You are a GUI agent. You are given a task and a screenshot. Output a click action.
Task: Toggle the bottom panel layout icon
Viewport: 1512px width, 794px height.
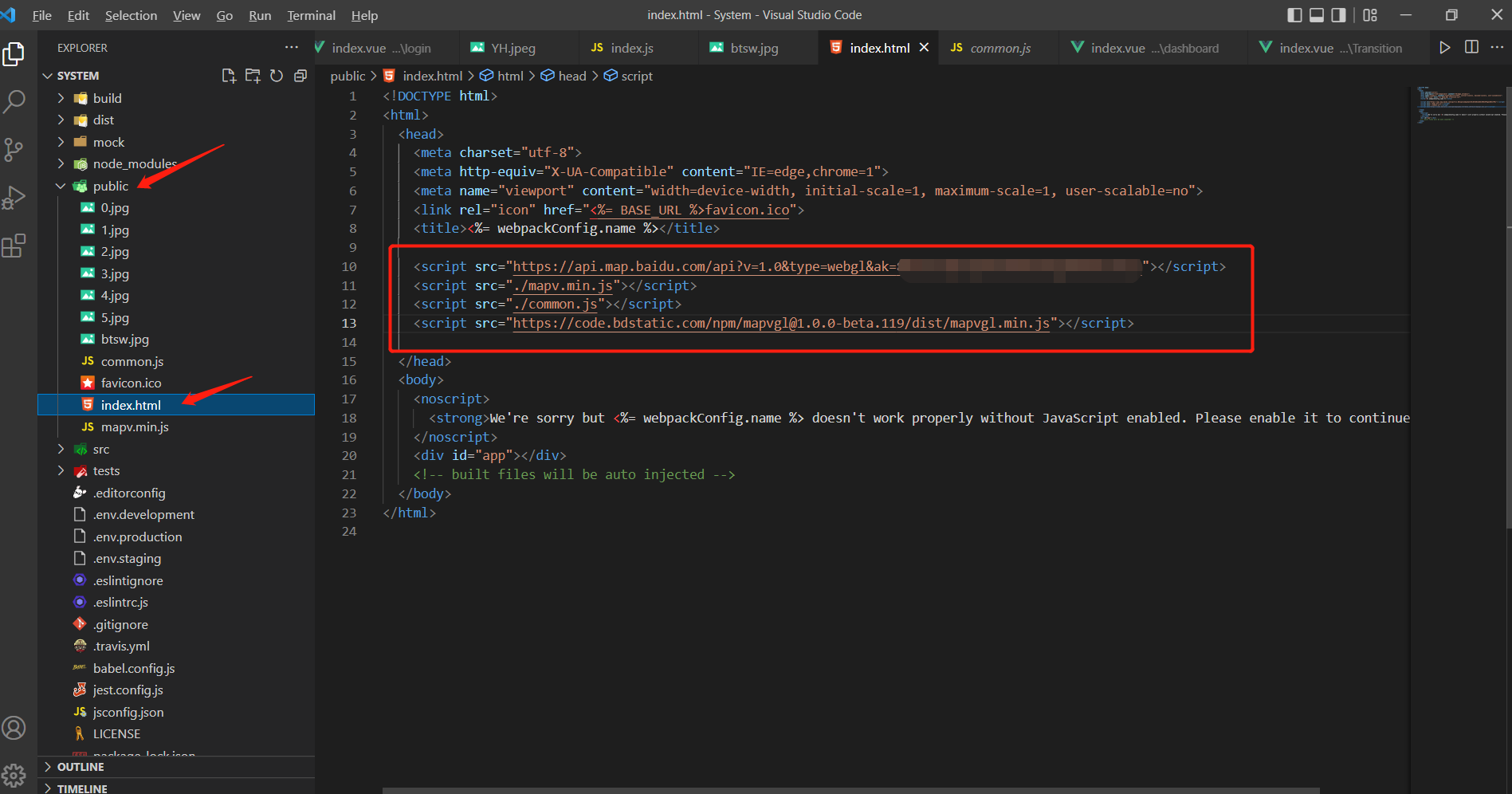[1317, 15]
